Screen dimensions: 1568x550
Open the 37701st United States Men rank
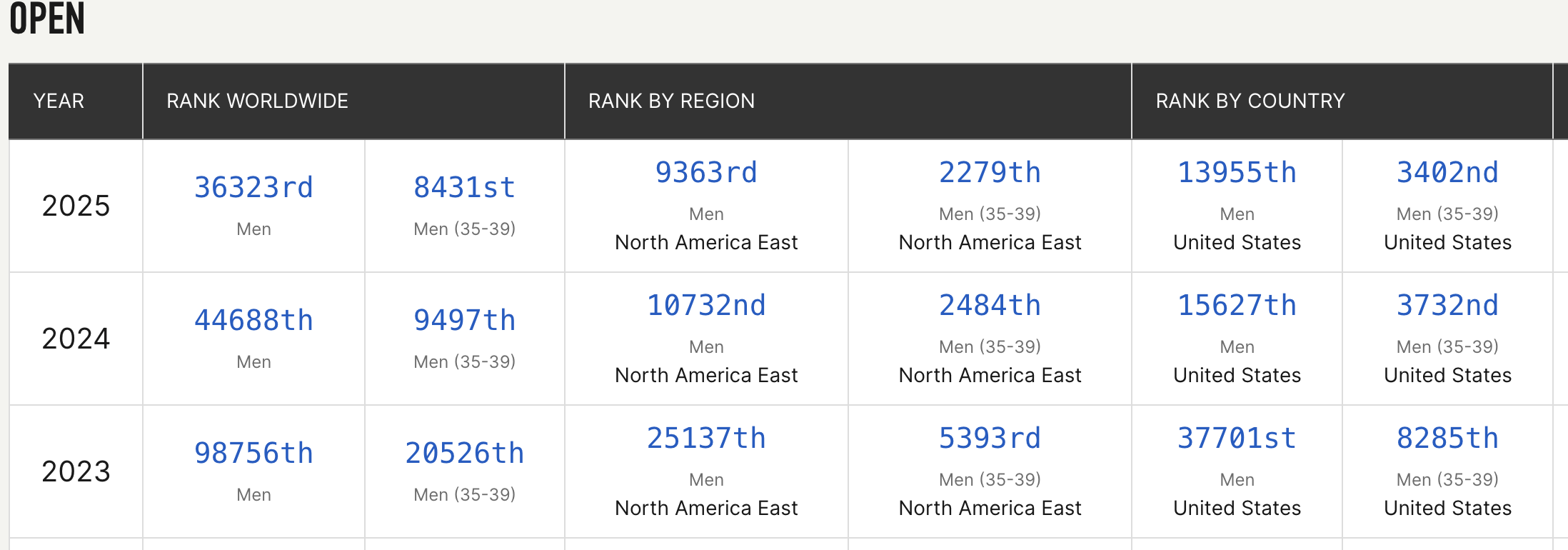coord(1237,439)
